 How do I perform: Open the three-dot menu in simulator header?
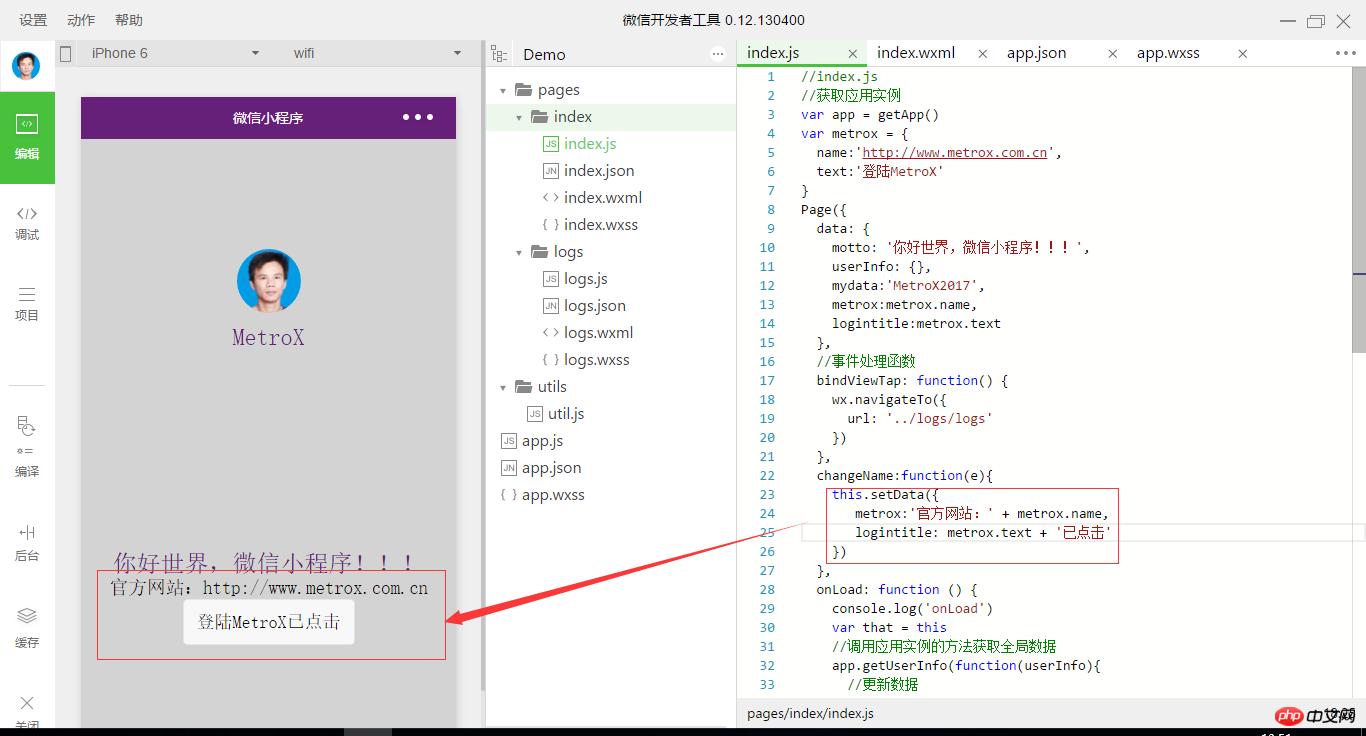(x=418, y=117)
